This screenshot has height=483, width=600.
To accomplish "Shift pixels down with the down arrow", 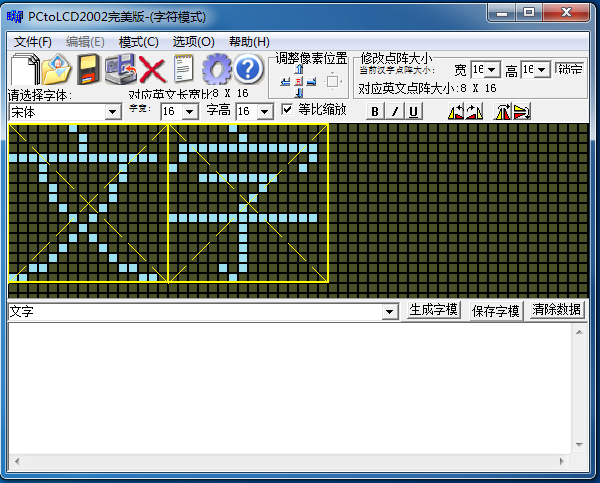I will [x=299, y=93].
